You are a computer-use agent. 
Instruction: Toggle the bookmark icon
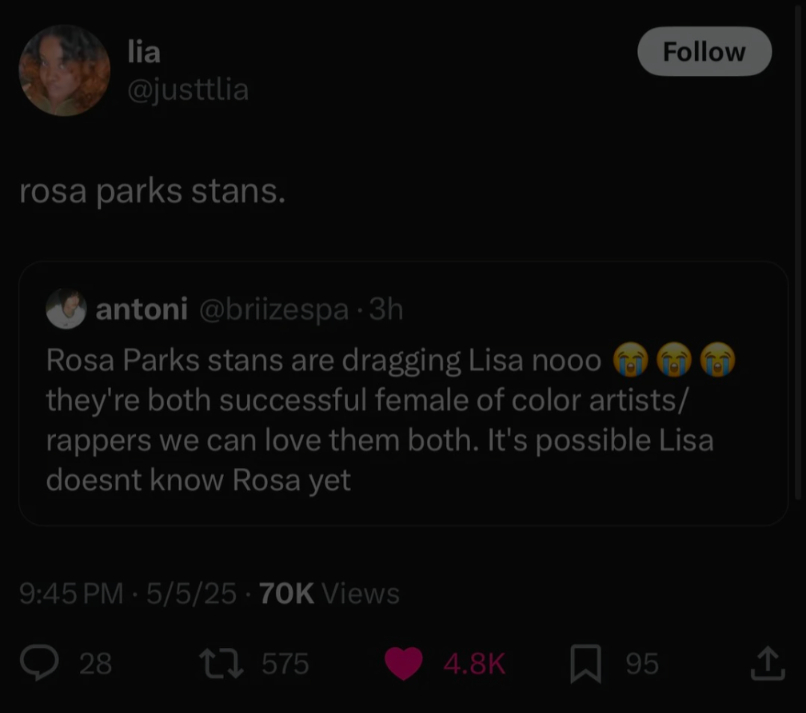point(585,663)
